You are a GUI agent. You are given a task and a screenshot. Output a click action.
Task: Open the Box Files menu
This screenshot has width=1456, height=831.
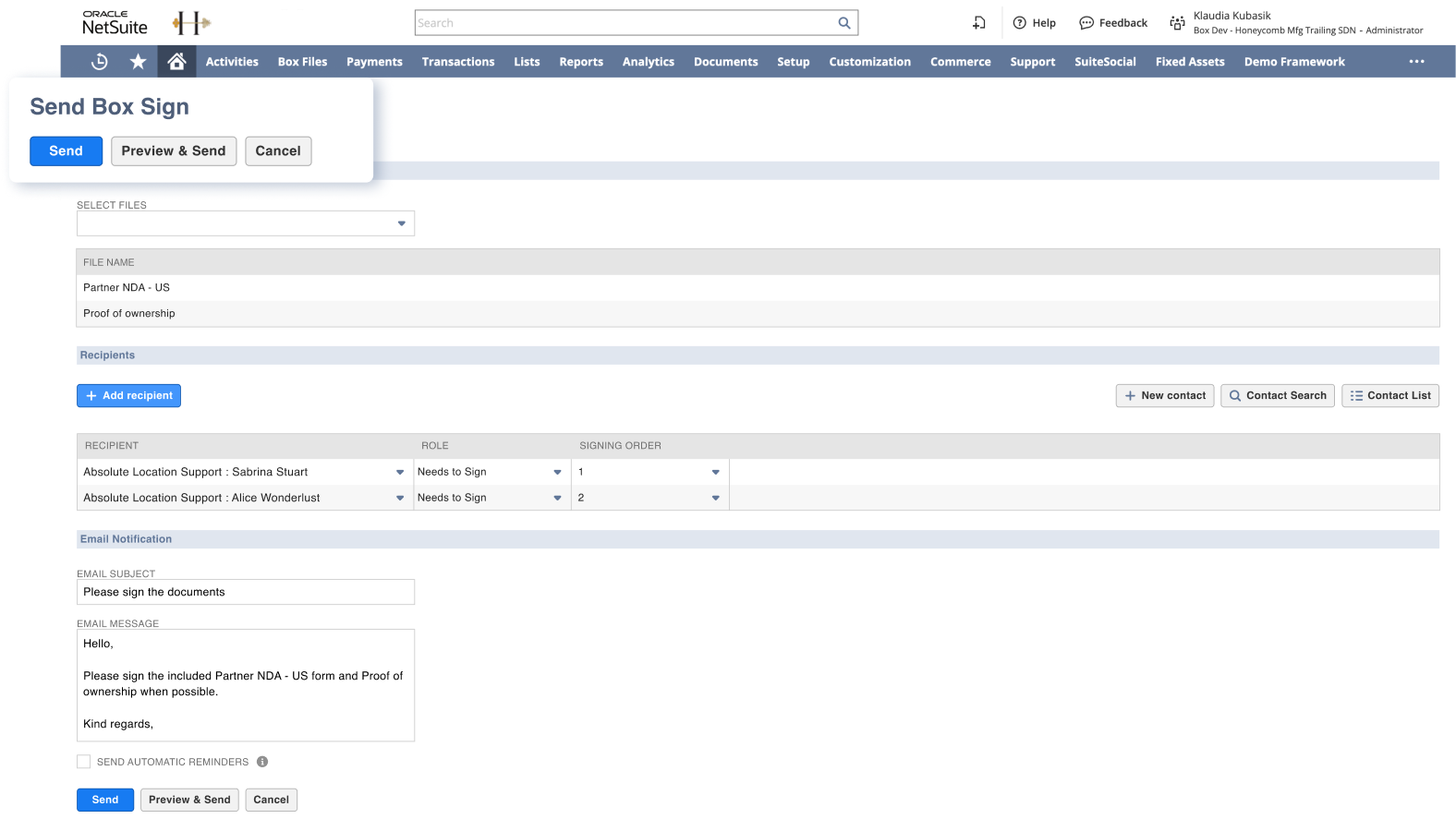point(302,62)
